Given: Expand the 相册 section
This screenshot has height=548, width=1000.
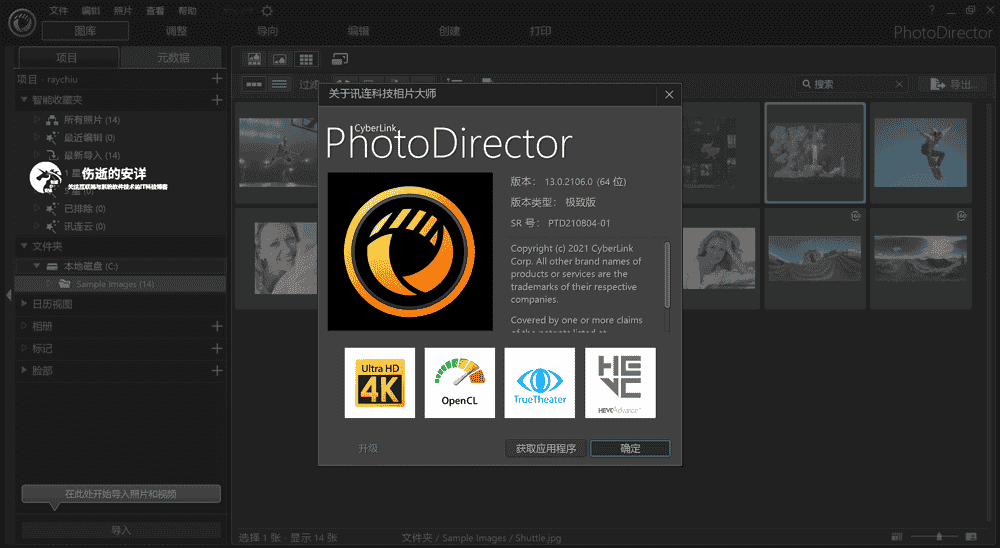Looking at the screenshot, I should 24,326.
